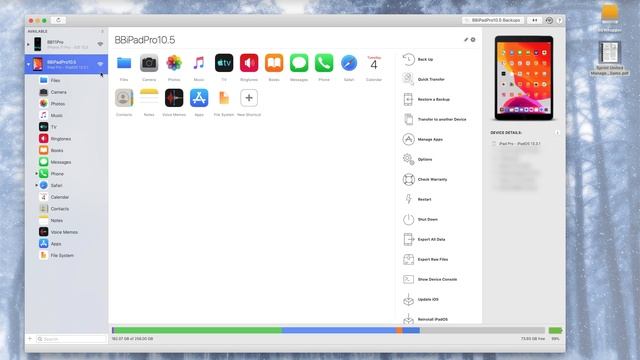Click the transfer arrows toolbar button

coord(534,20)
